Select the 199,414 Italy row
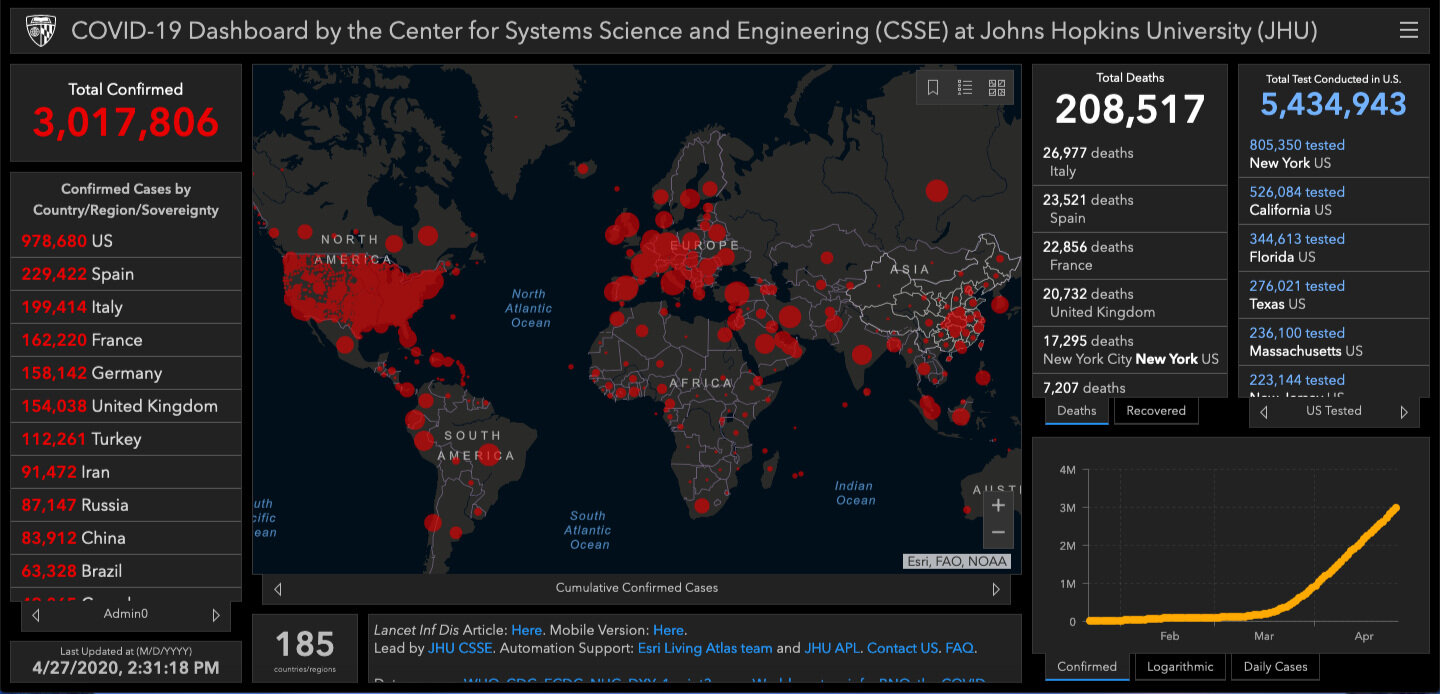Viewport: 1440px width, 694px height. tap(126, 307)
